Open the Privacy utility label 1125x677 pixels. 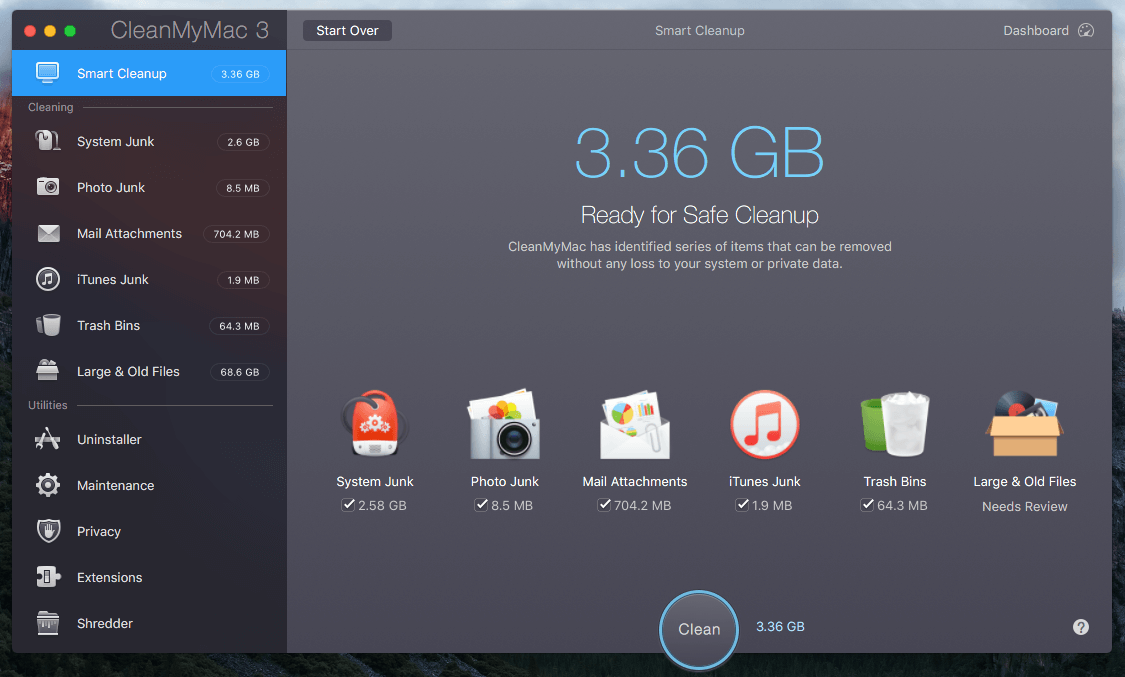coord(98,531)
